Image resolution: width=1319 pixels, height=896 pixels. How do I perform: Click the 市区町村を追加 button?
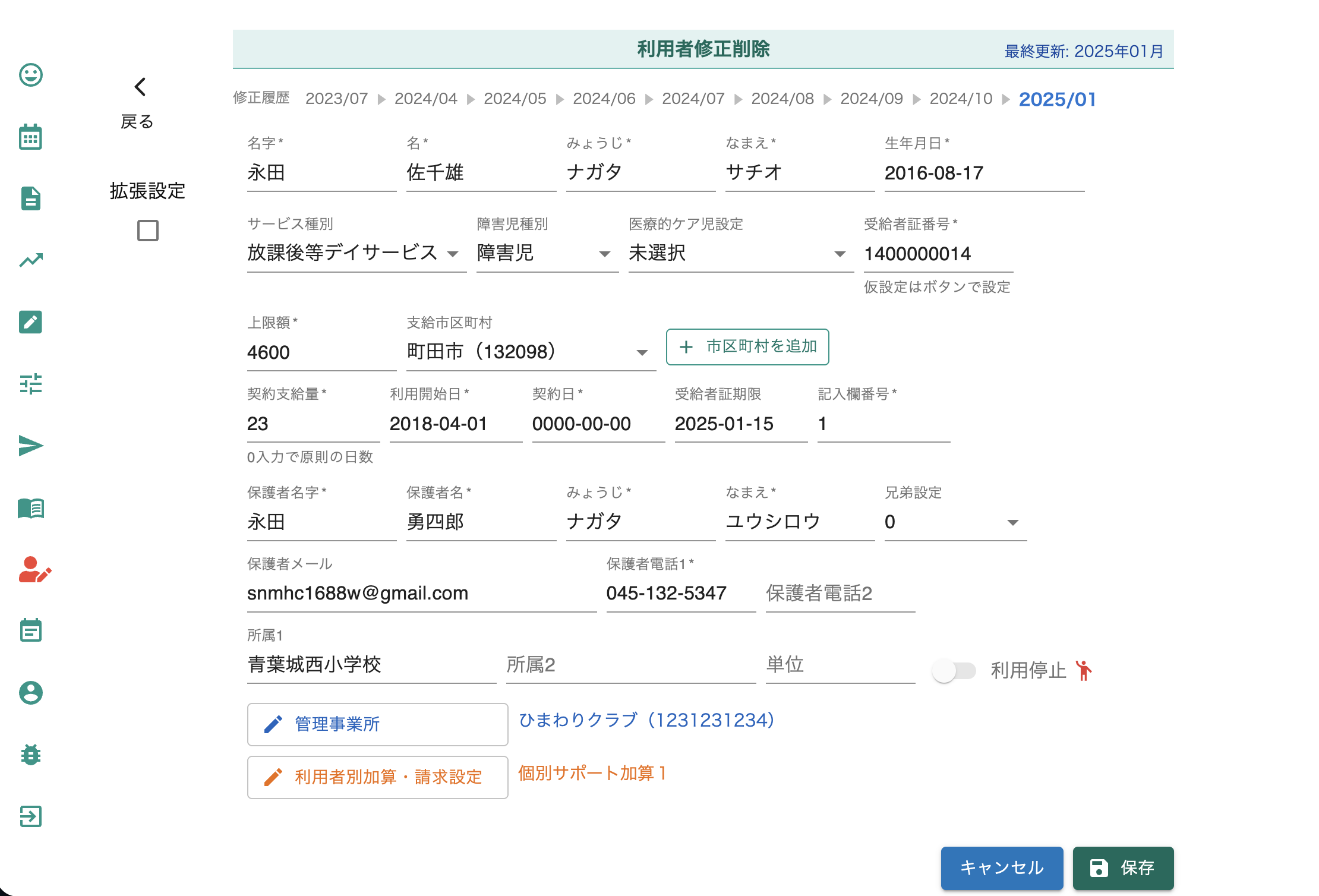(747, 347)
